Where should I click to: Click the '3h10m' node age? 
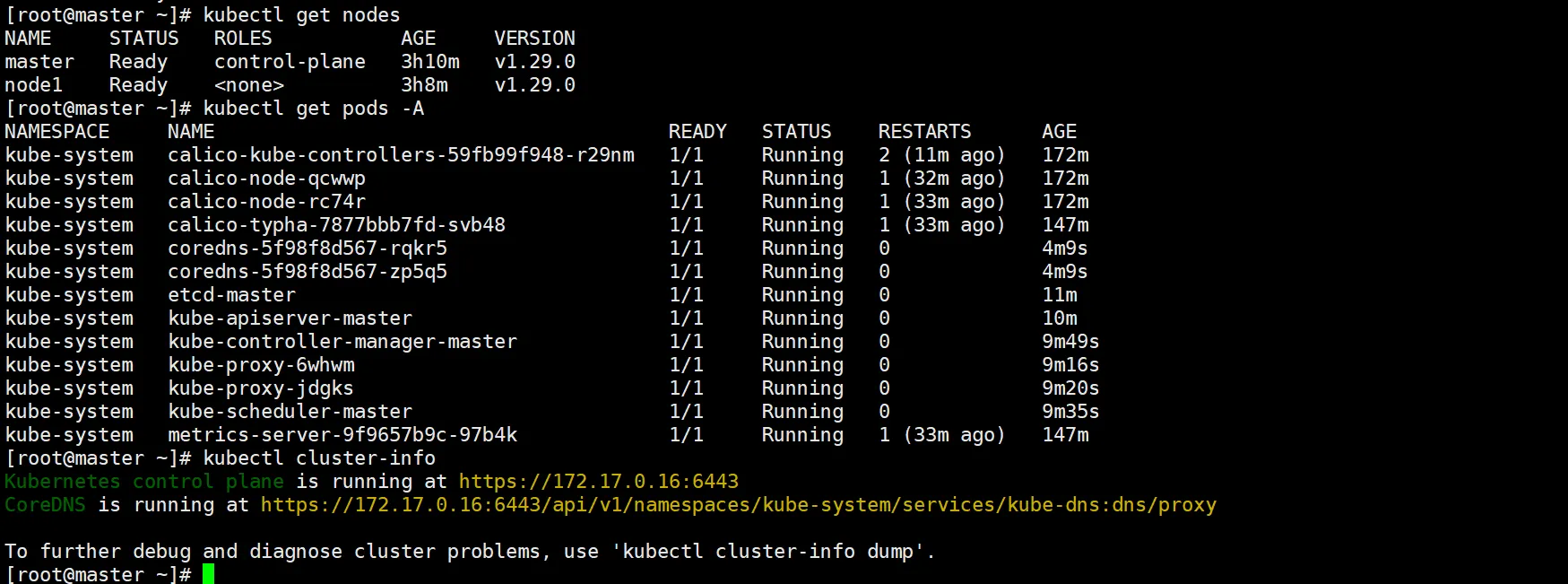[x=430, y=62]
